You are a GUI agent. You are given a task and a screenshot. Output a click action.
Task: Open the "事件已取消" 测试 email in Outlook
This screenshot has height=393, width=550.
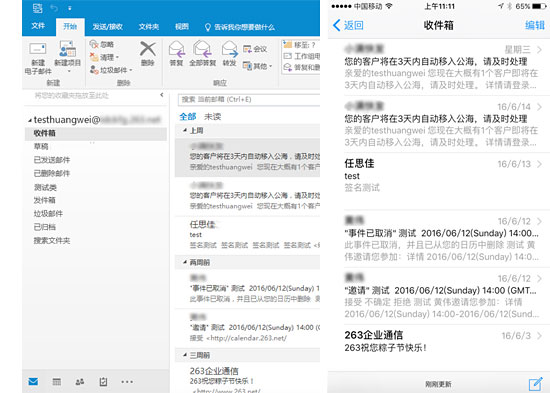[x=247, y=288]
